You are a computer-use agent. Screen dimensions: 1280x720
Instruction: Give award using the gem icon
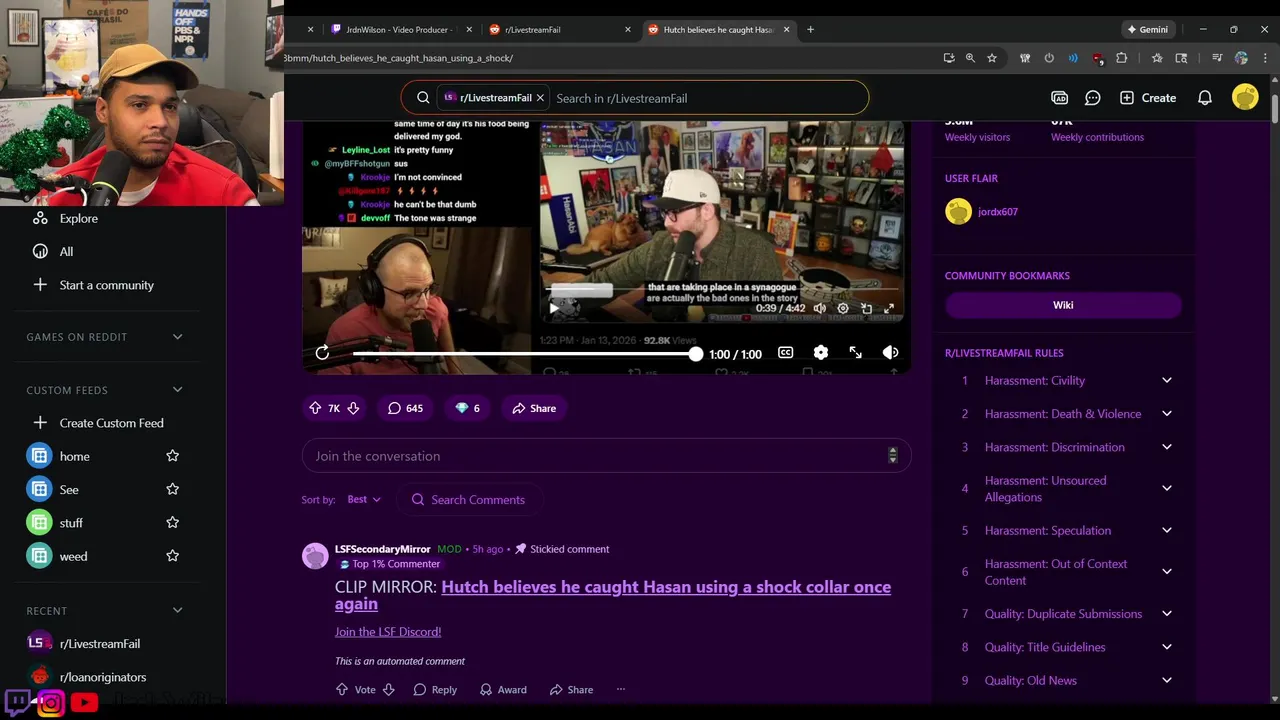coord(467,408)
